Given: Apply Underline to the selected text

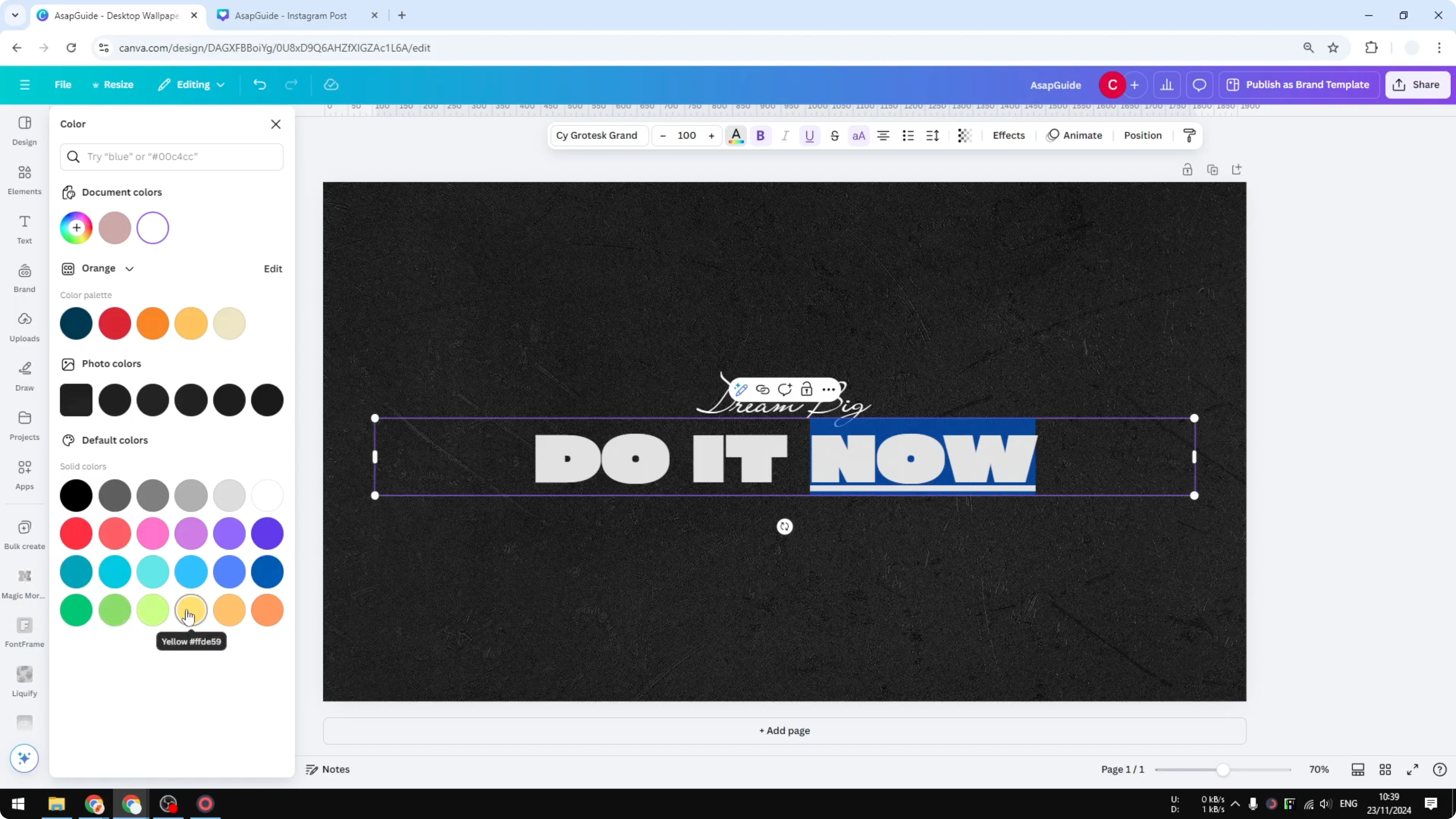Looking at the screenshot, I should point(810,136).
